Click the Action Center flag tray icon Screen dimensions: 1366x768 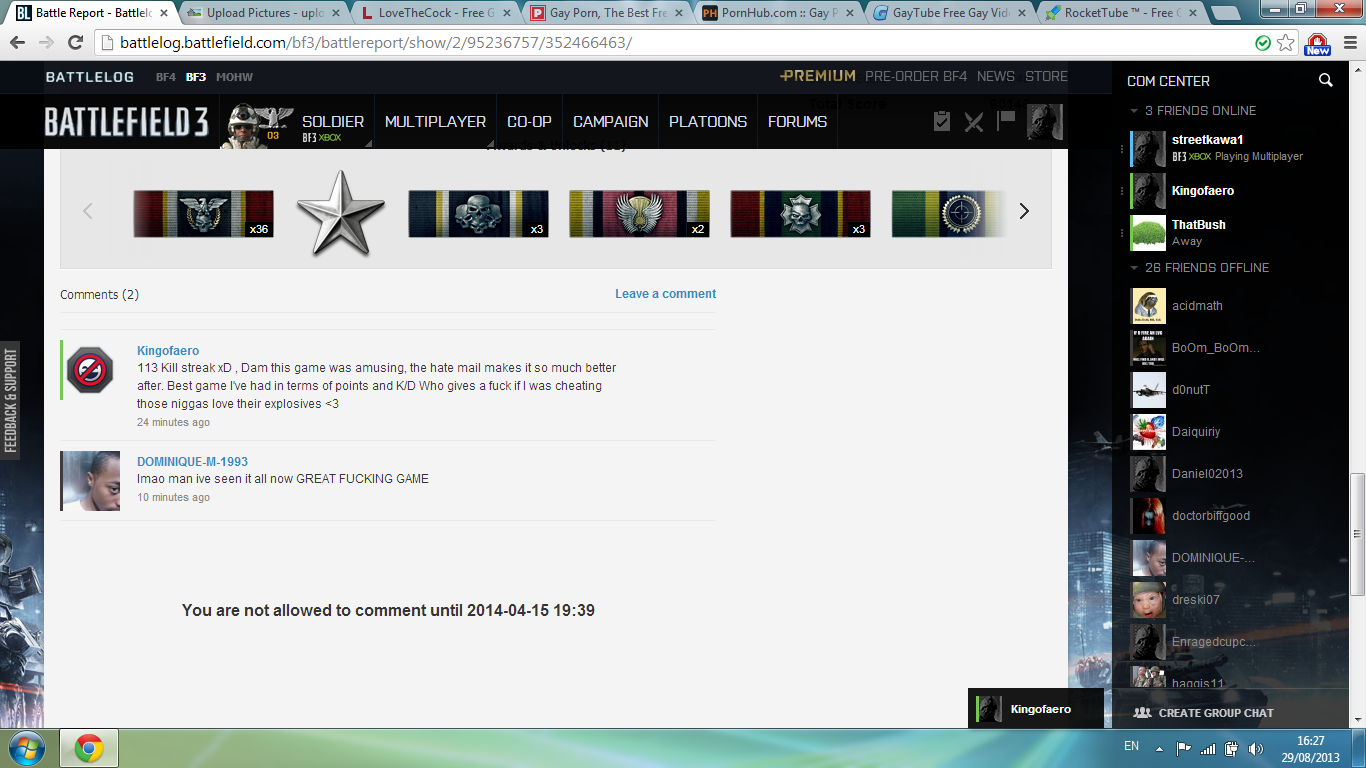[1183, 748]
